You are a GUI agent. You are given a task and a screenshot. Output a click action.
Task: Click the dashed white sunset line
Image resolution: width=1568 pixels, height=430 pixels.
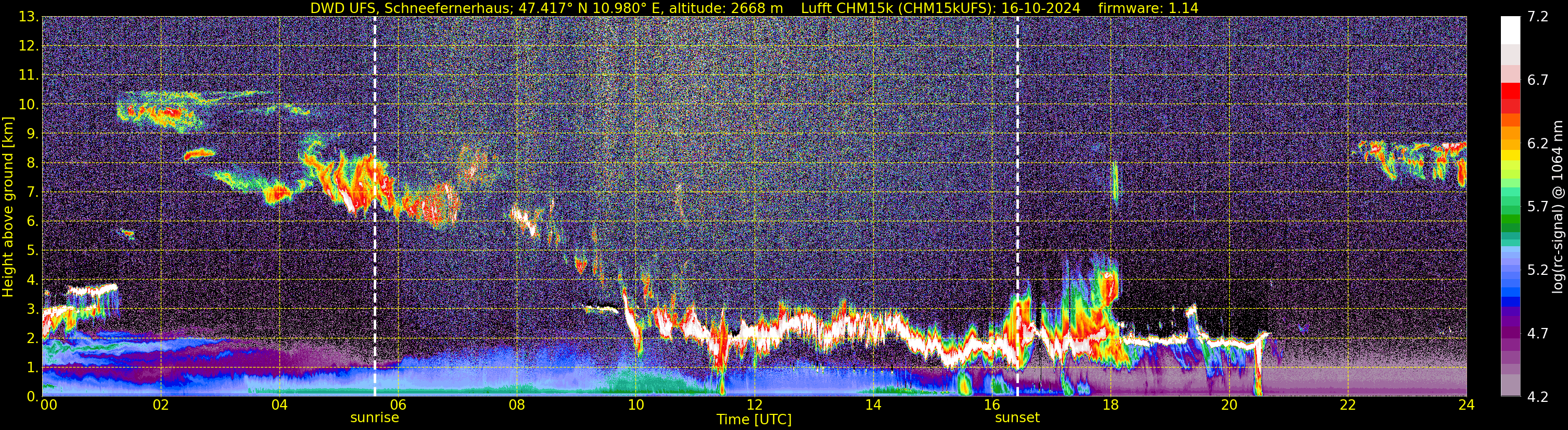click(1017, 206)
